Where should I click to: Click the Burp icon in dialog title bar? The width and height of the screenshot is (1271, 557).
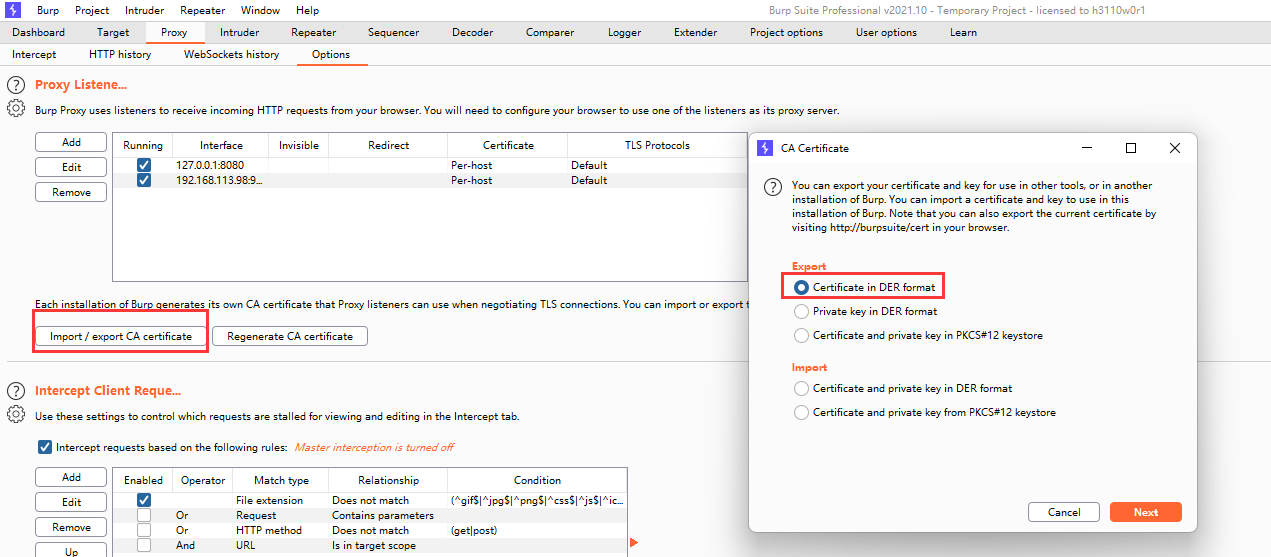tap(765, 148)
